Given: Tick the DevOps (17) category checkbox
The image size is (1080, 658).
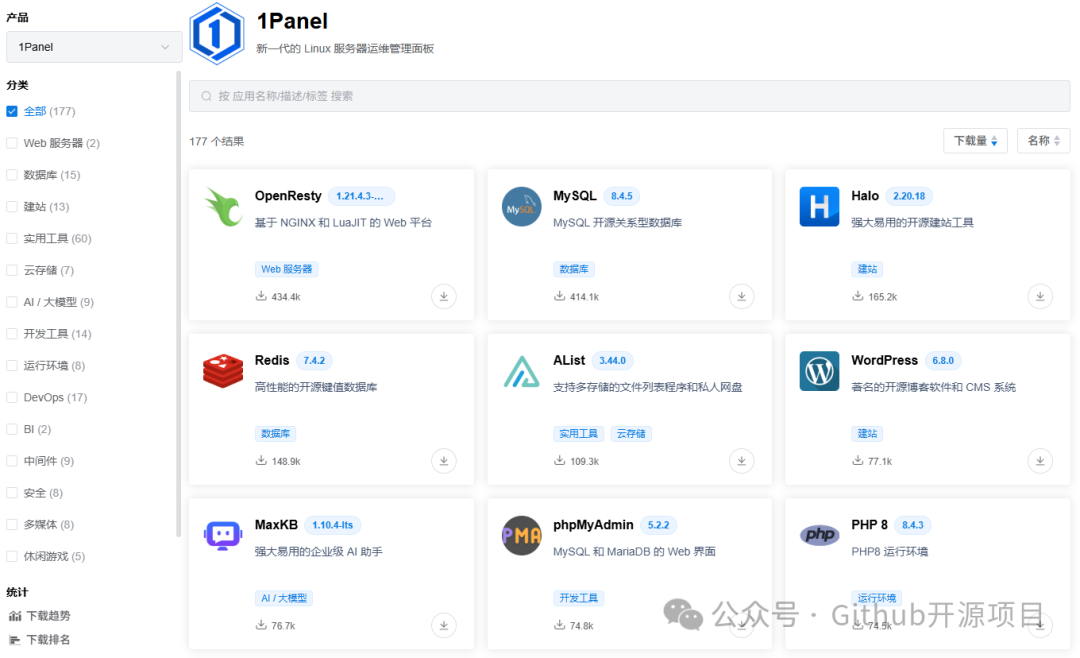Looking at the screenshot, I should 12,398.
